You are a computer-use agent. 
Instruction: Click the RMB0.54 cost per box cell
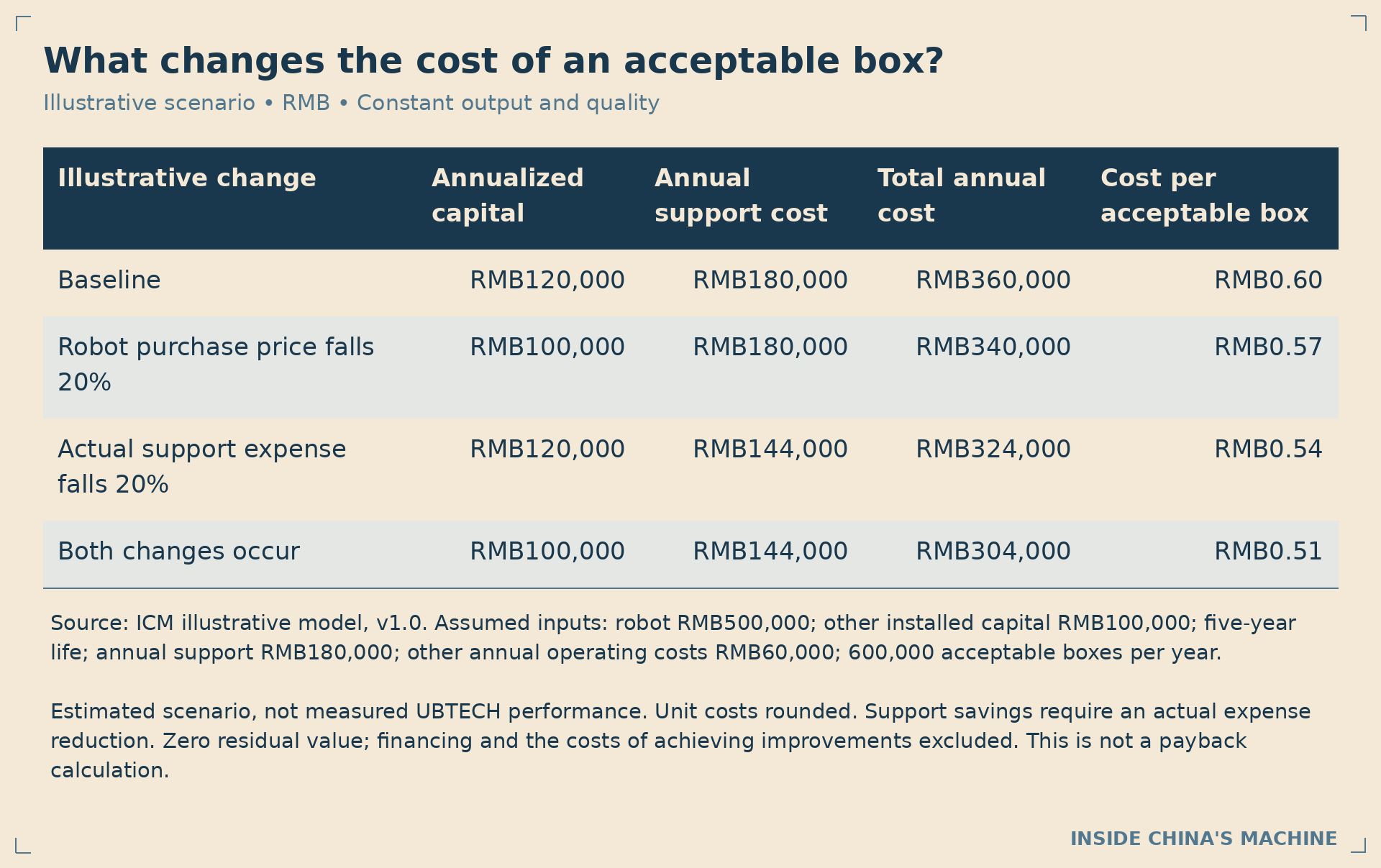(x=1268, y=449)
